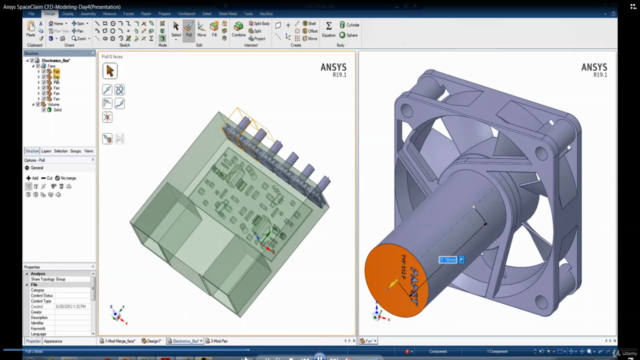
Task: Click the Split Body tool
Action: pyautogui.click(x=259, y=24)
